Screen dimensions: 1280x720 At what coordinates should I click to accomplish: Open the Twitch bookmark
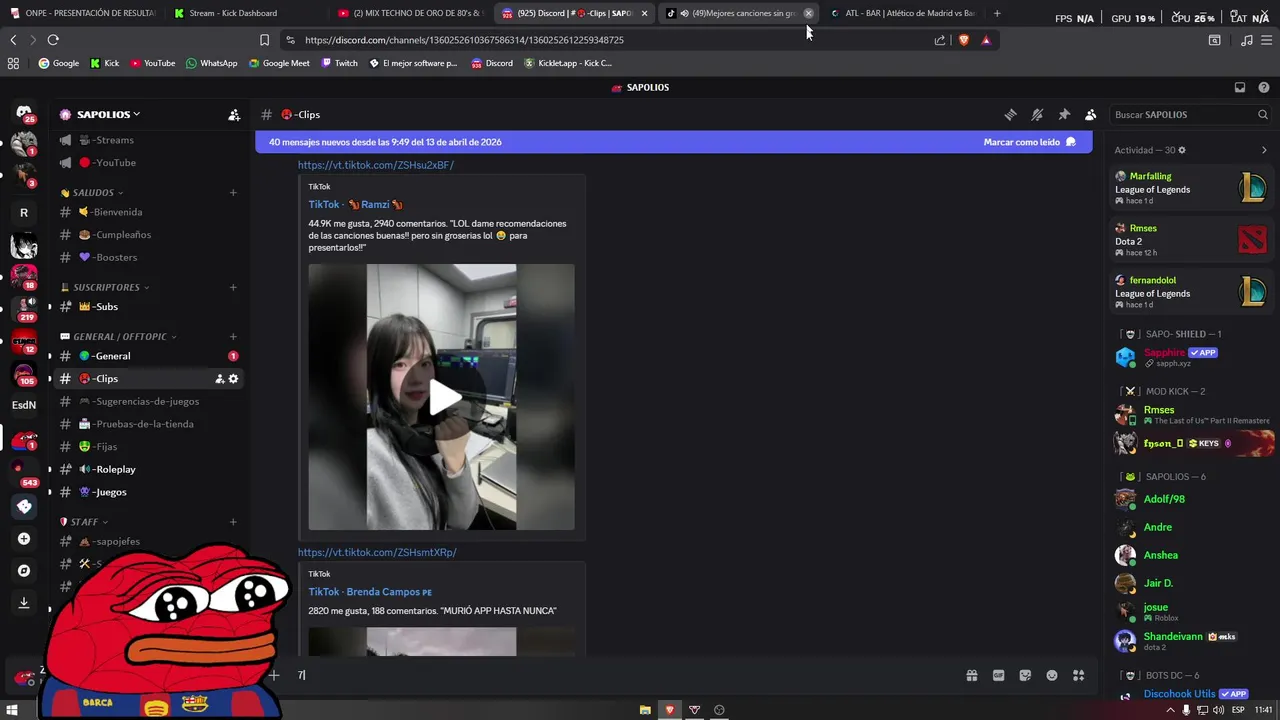(339, 63)
